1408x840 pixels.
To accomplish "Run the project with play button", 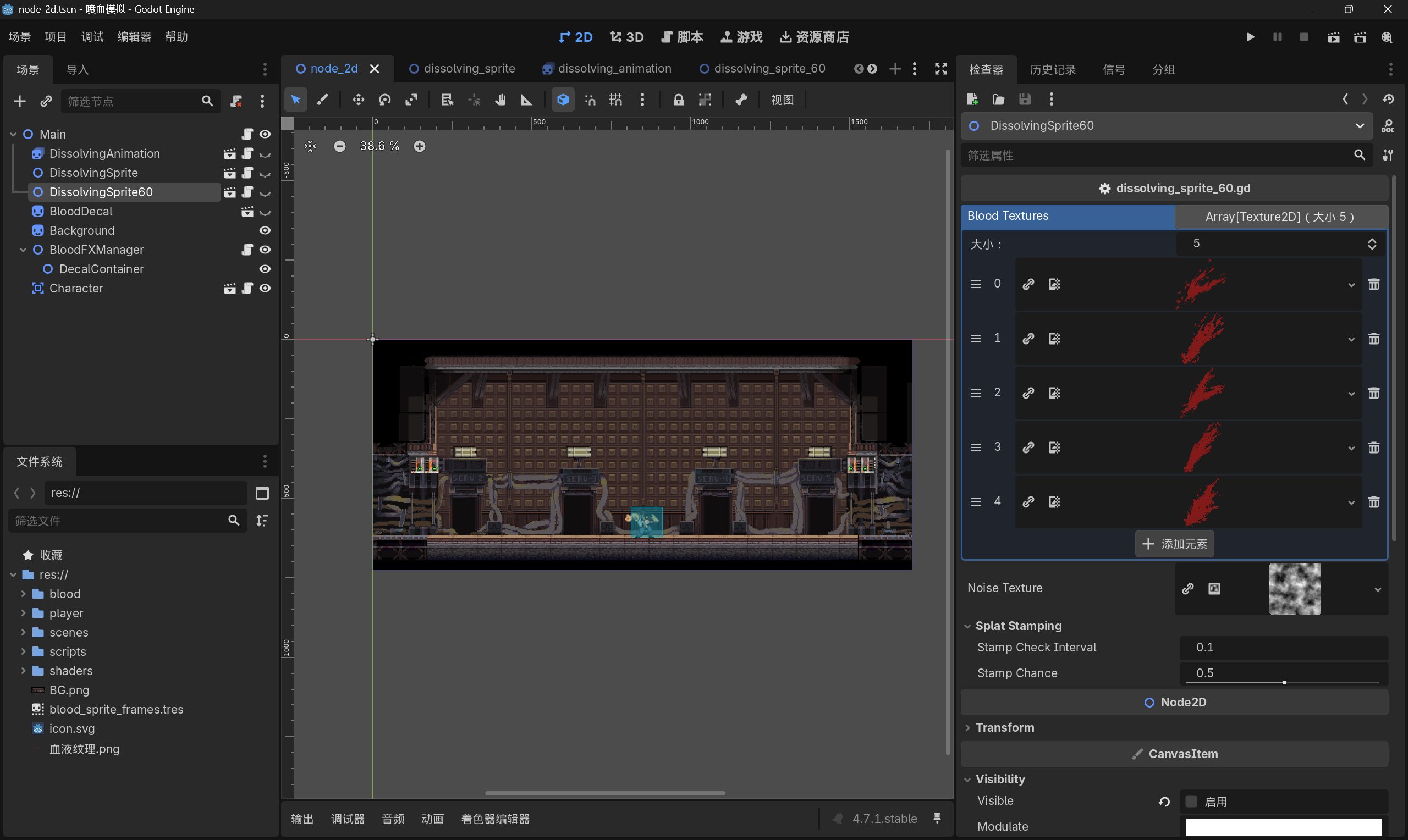I will pos(1250,37).
